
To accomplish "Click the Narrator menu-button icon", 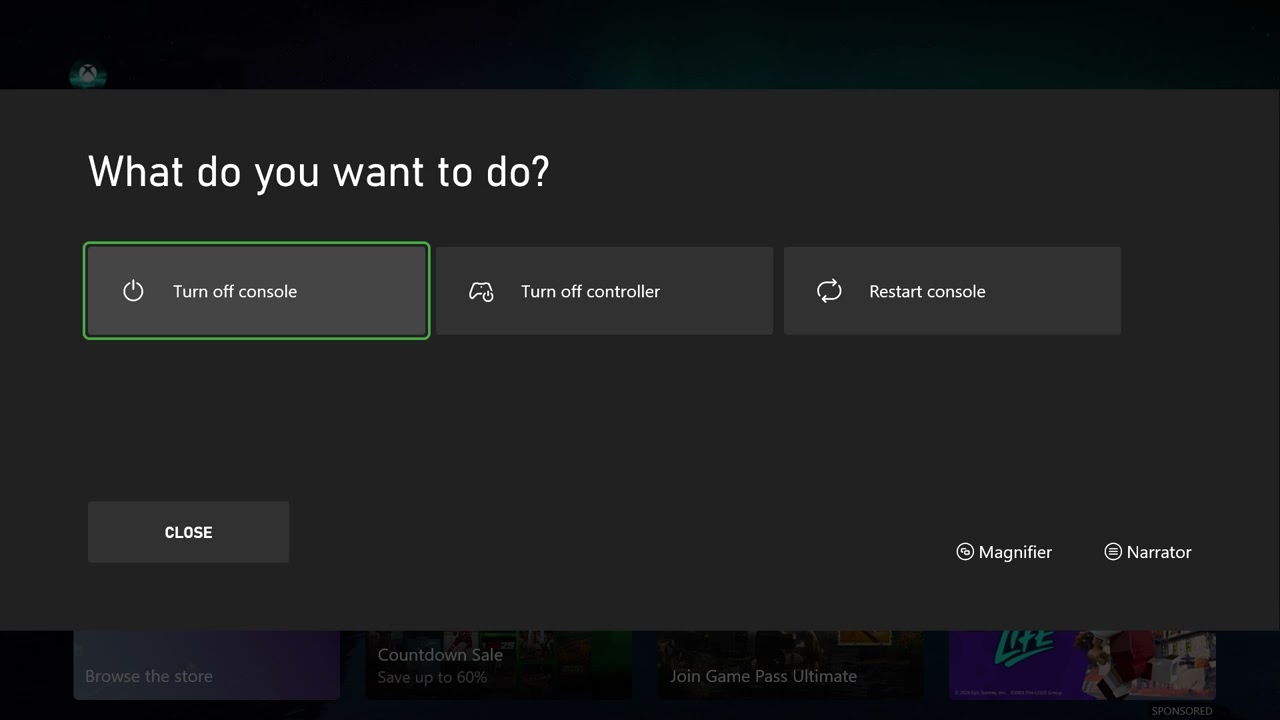I will pos(1113,552).
